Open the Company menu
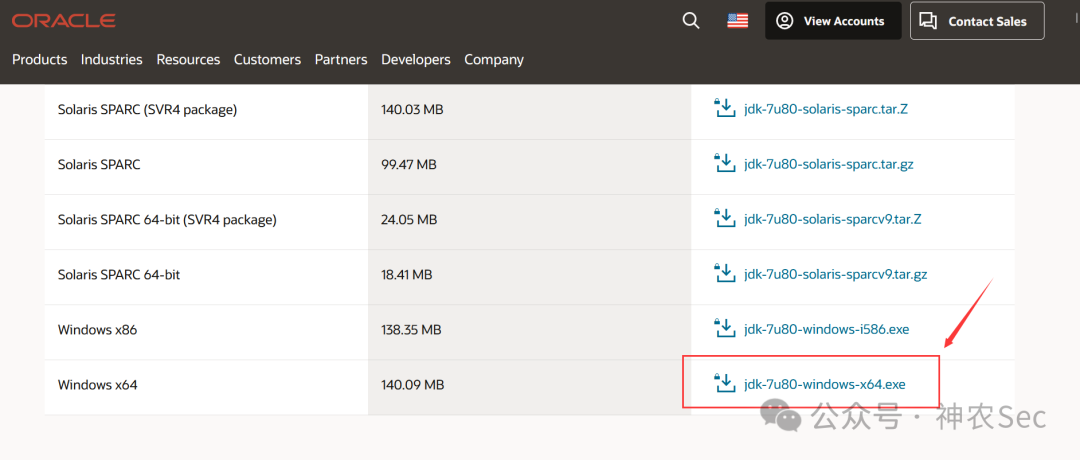The image size is (1080, 460). pos(494,60)
